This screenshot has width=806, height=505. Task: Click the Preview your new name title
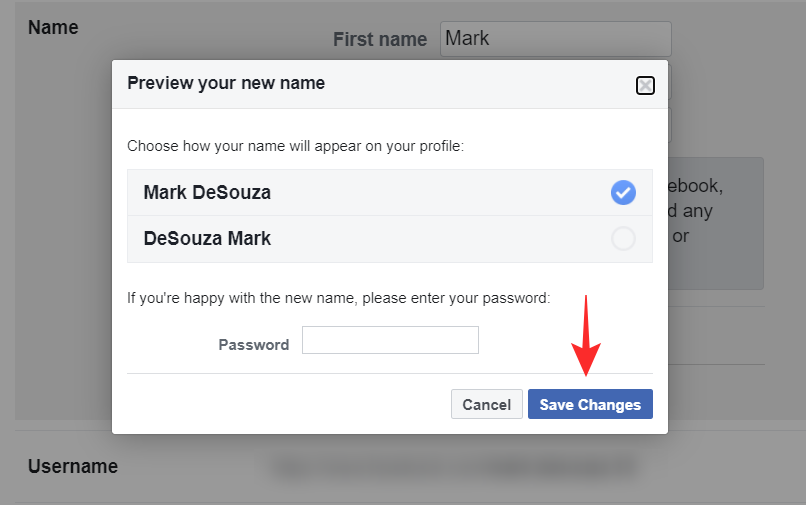[x=226, y=83]
